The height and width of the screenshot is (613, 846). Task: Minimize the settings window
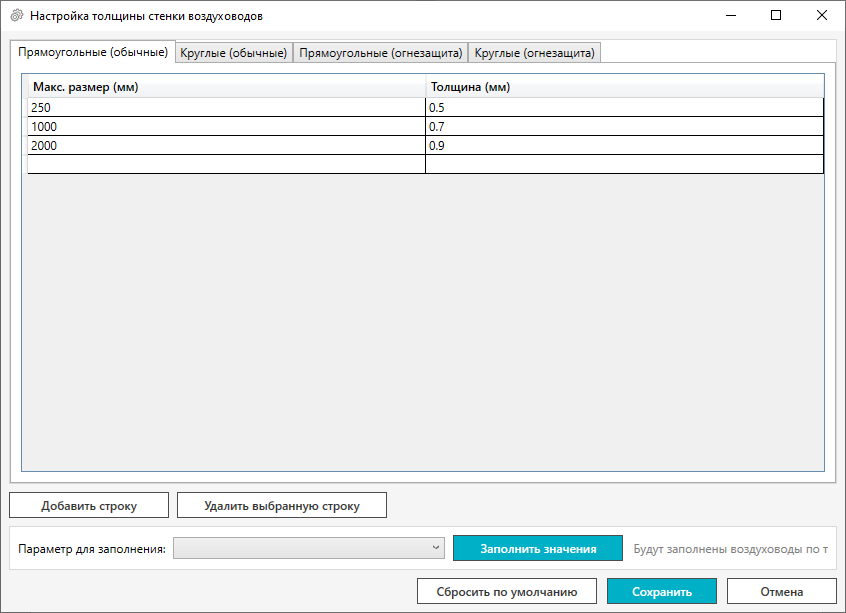click(731, 16)
